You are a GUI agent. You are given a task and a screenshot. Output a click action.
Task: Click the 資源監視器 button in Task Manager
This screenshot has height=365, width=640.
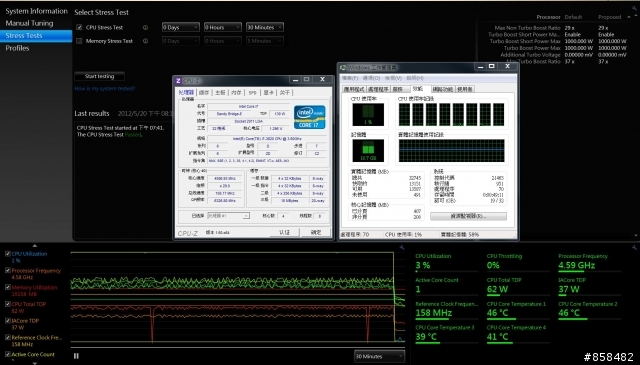469,216
